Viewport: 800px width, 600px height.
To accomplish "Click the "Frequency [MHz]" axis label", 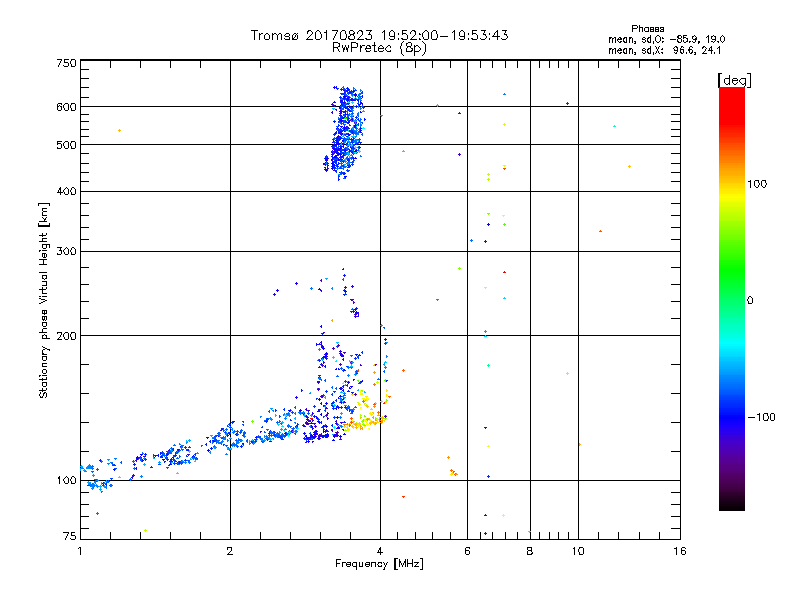I will click(379, 564).
